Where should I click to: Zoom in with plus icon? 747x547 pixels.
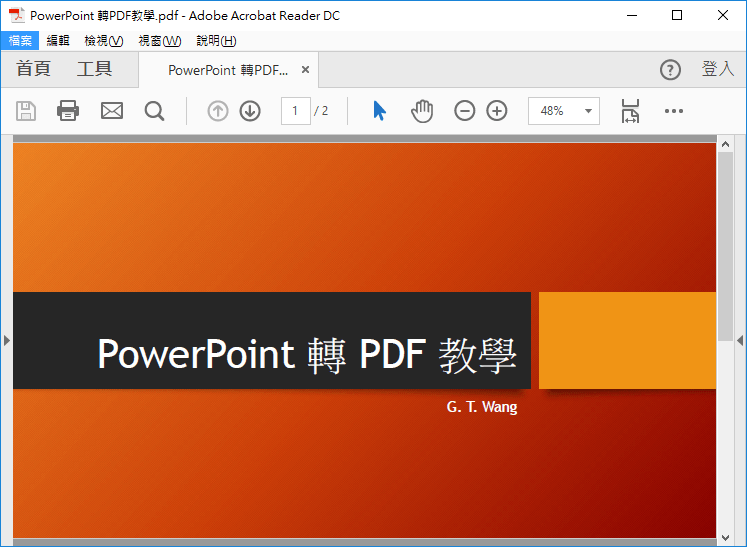497,111
